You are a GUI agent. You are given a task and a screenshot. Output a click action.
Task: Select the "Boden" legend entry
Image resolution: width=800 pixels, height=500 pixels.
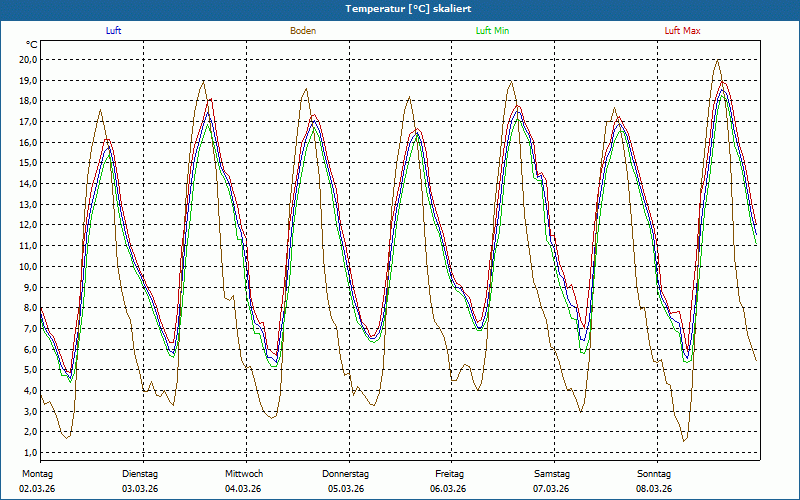[303, 31]
